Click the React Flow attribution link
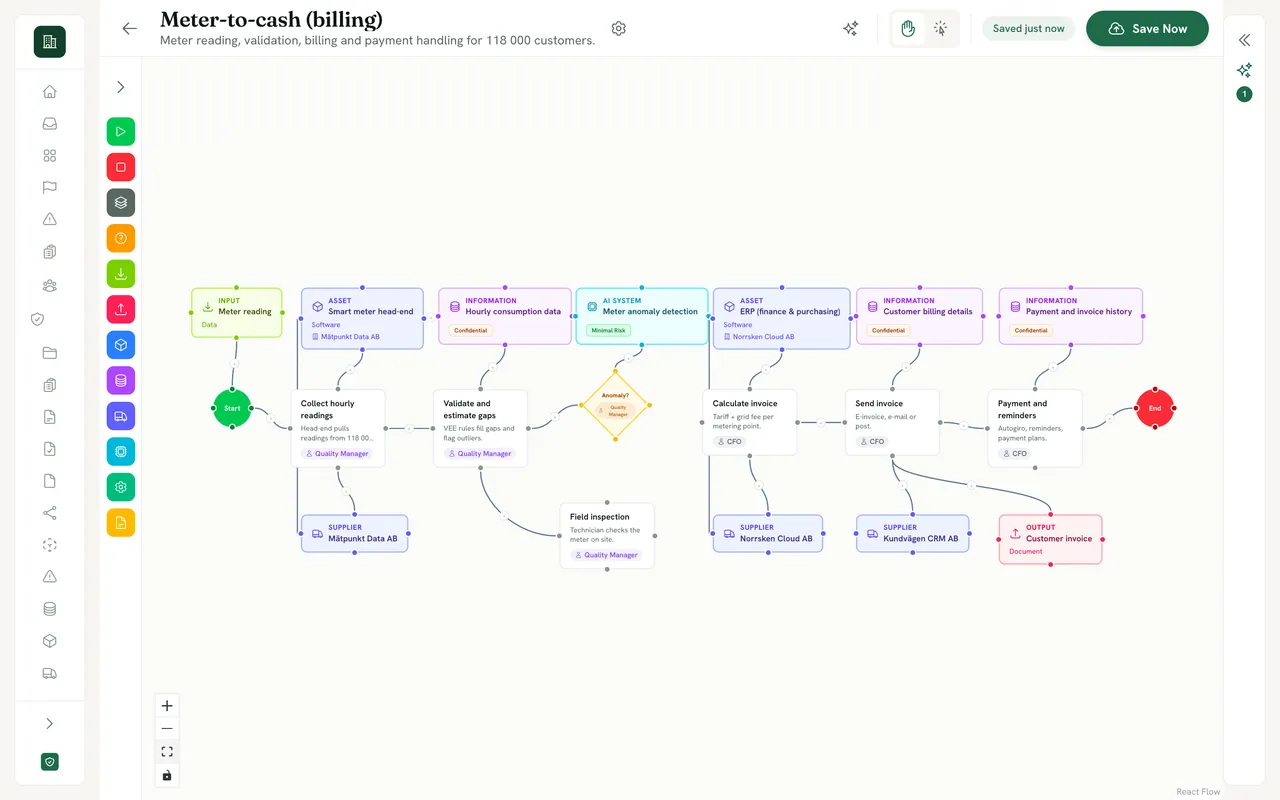This screenshot has width=1280, height=800. [x=1198, y=792]
